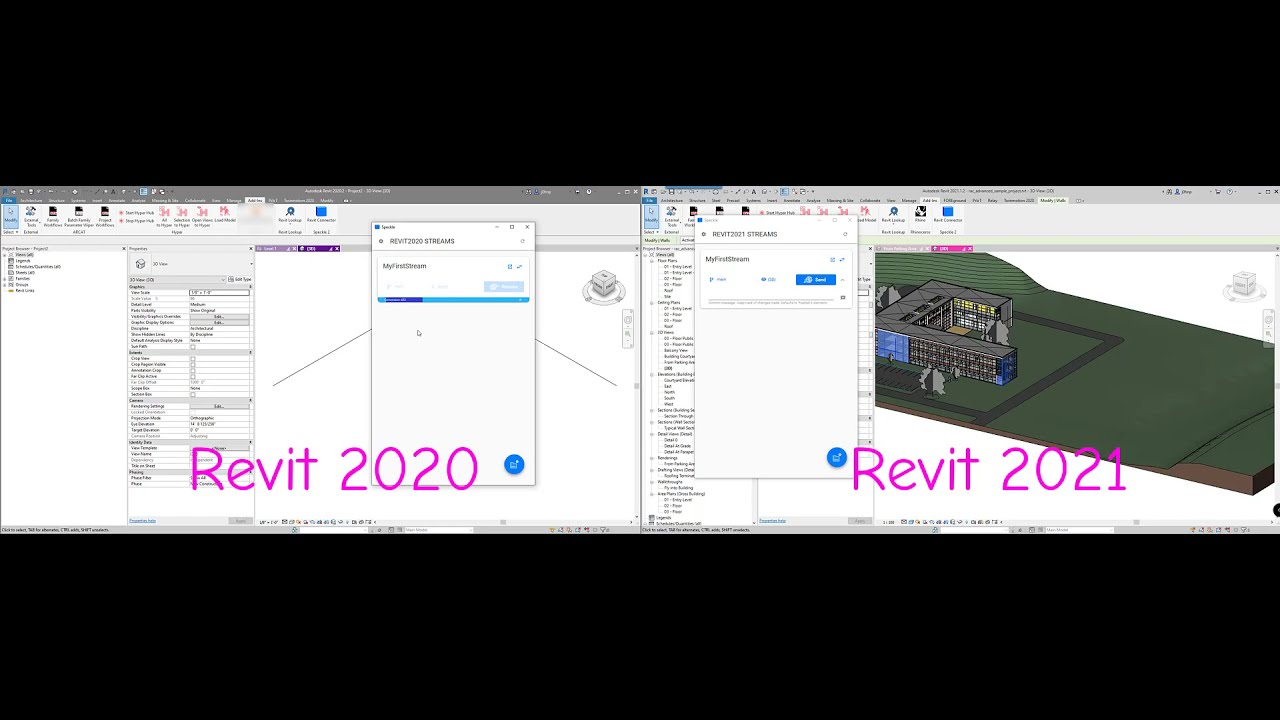Viewport: 1280px width, 720px height.
Task: Refresh the REVIT2020 STREAMS list
Action: (522, 241)
